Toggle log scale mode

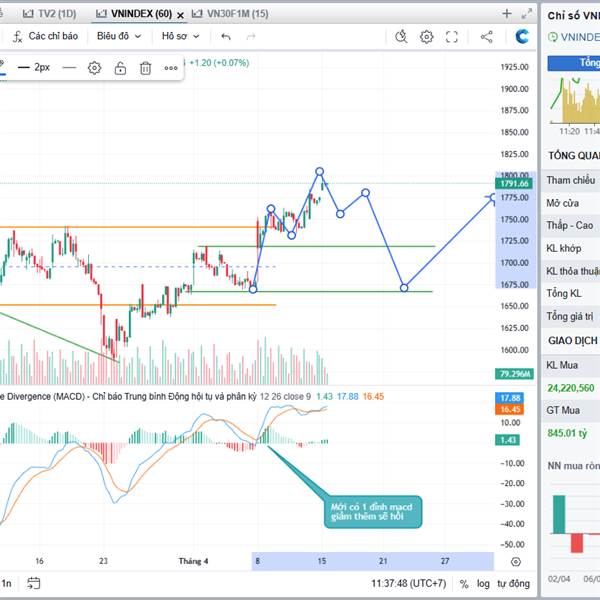pyautogui.click(x=483, y=584)
